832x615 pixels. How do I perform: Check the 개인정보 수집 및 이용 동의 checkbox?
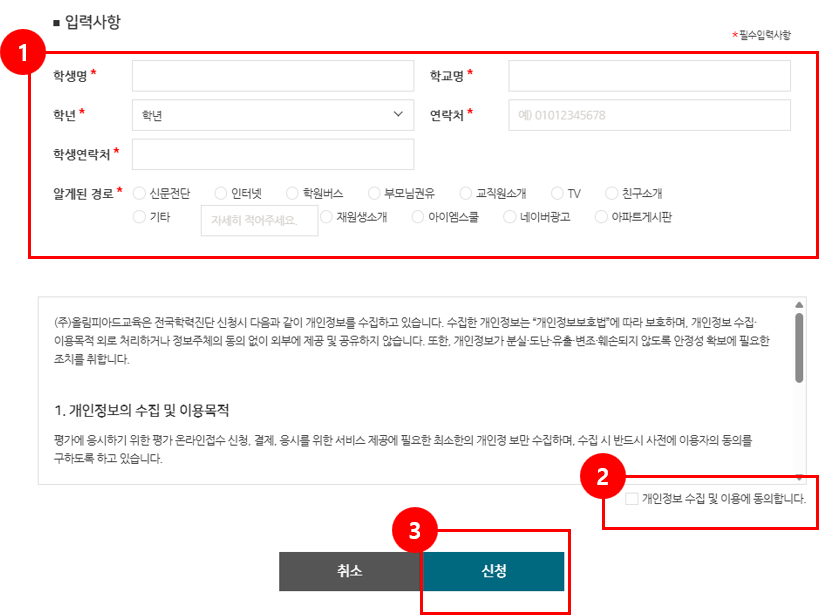point(631,498)
